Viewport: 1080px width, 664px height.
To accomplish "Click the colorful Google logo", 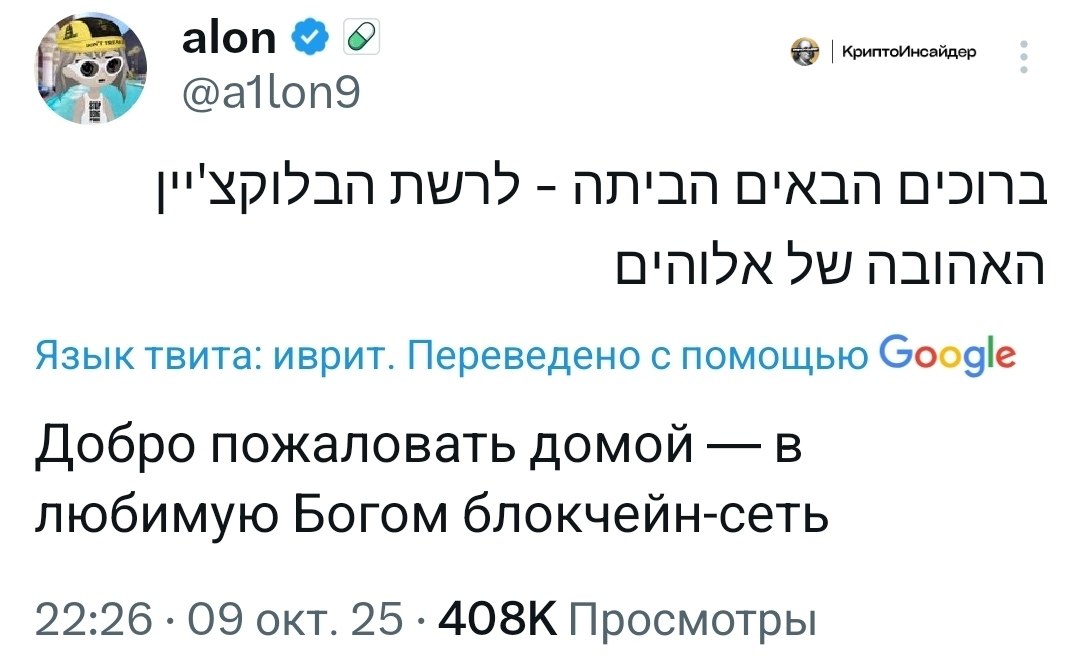I will pos(945,355).
